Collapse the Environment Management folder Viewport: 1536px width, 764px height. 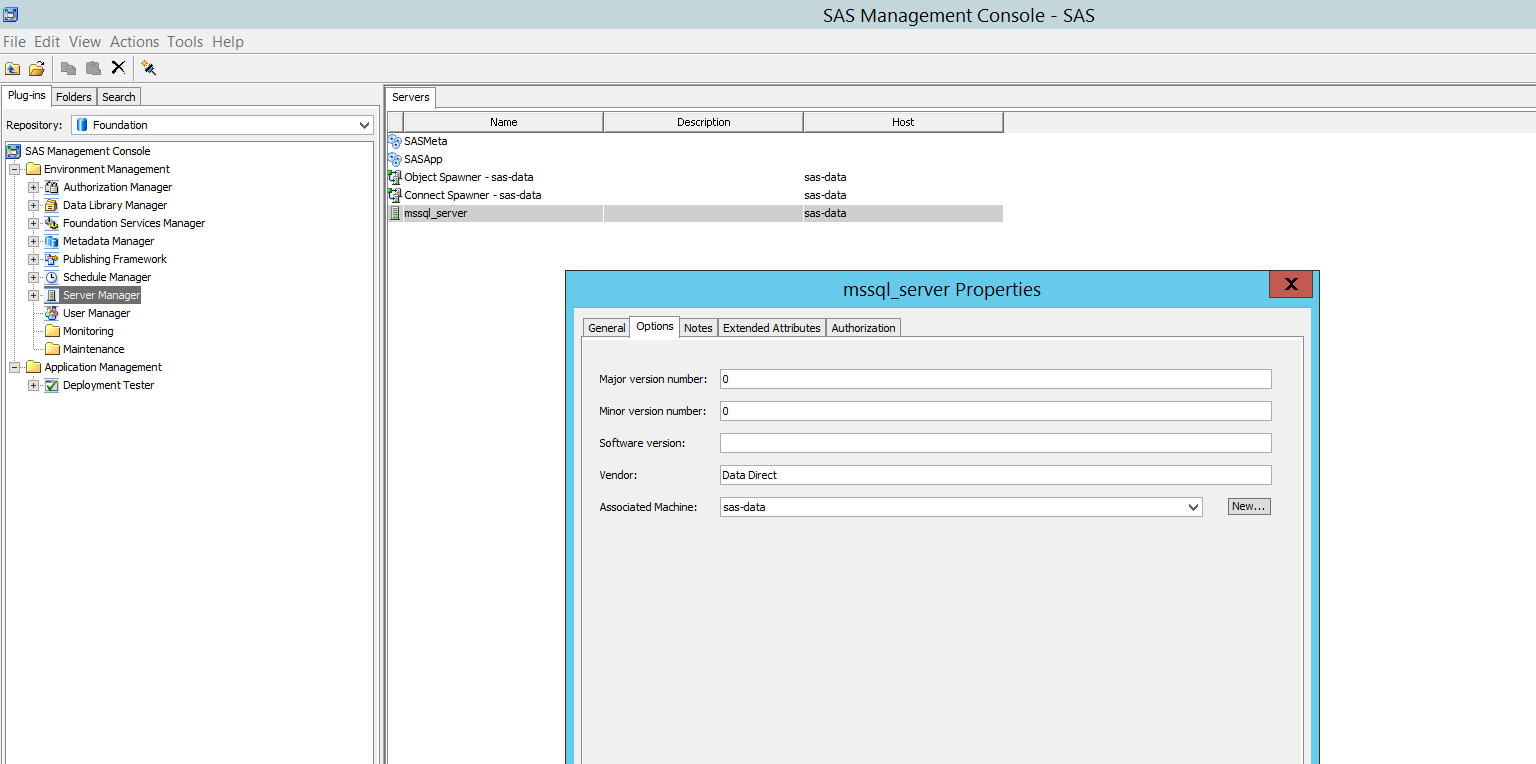(x=15, y=169)
